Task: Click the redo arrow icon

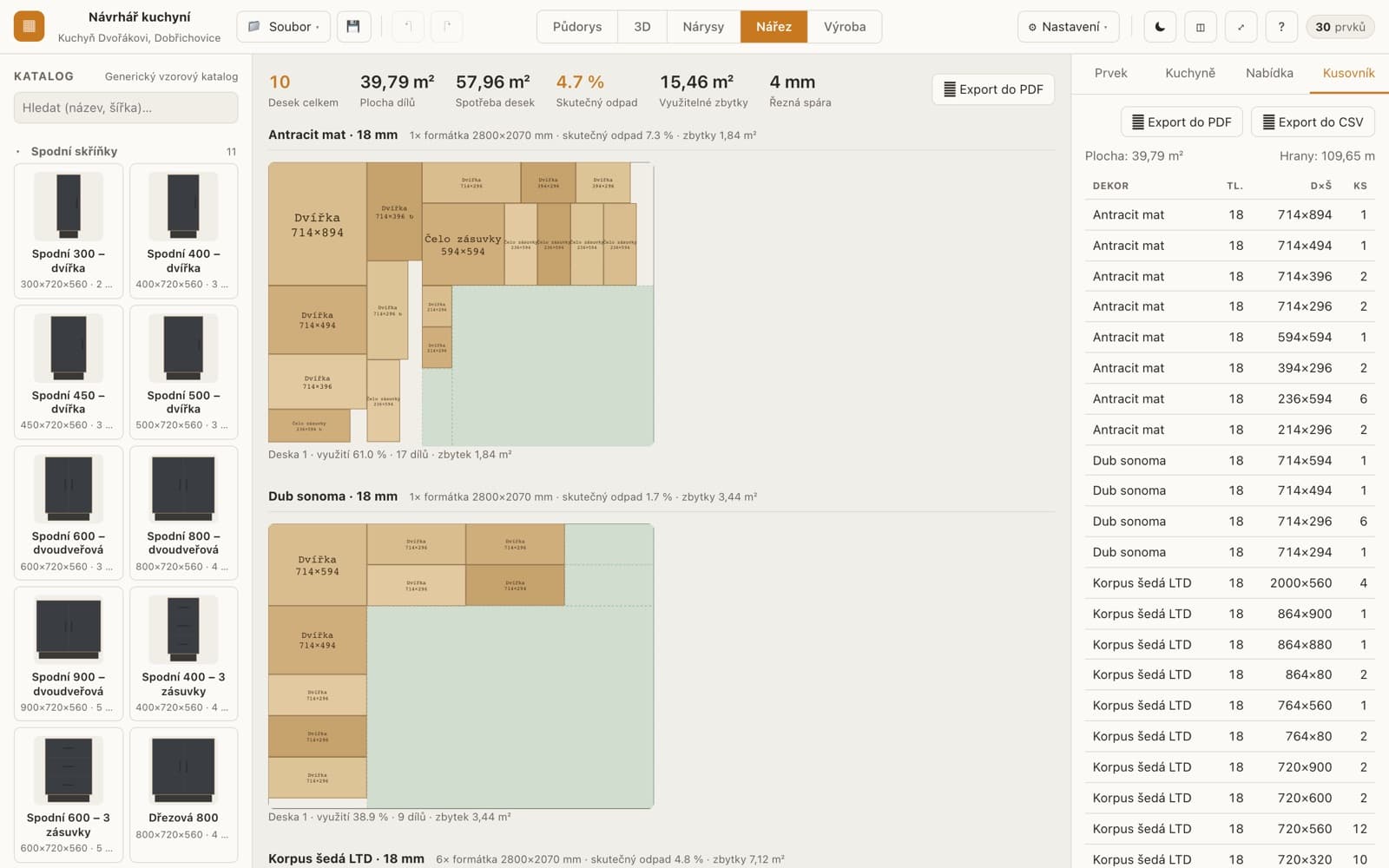Action: [446, 27]
